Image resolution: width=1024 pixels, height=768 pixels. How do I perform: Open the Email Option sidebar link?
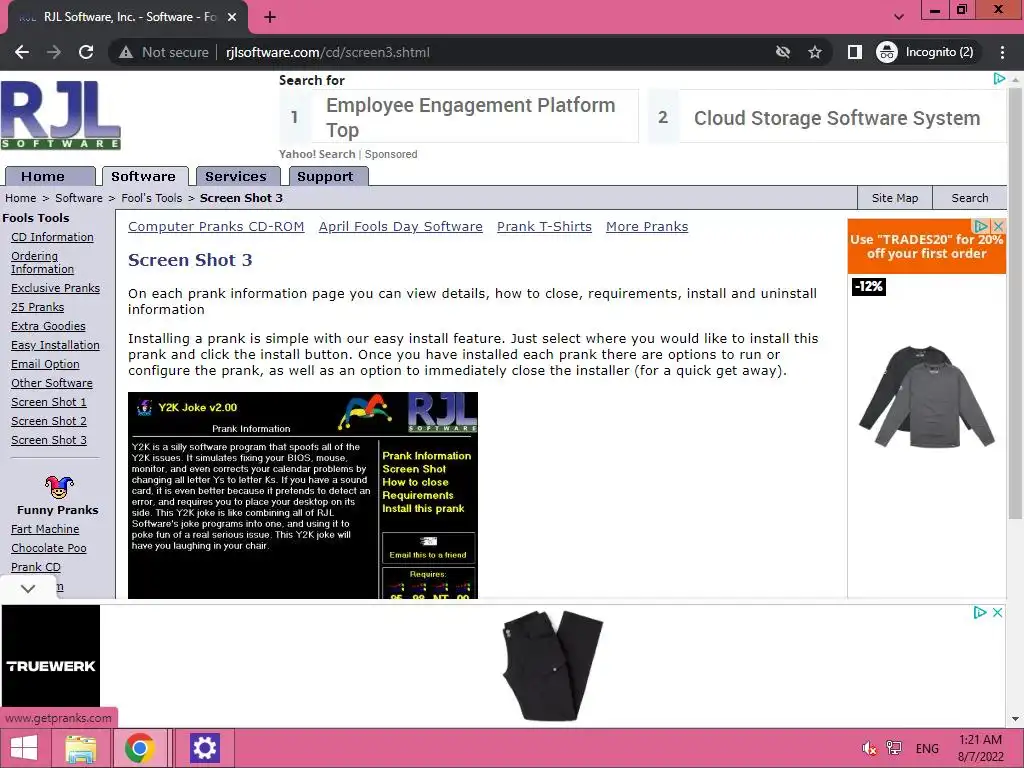point(45,364)
